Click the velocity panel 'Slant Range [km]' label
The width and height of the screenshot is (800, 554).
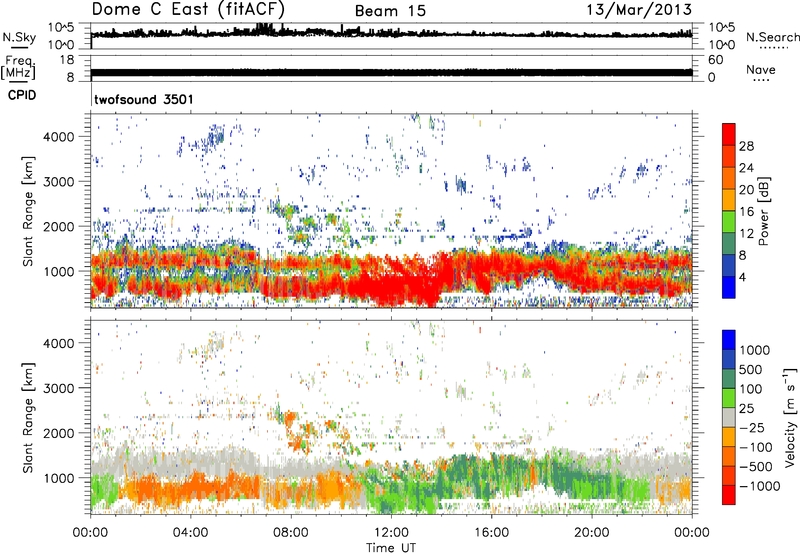click(28, 417)
